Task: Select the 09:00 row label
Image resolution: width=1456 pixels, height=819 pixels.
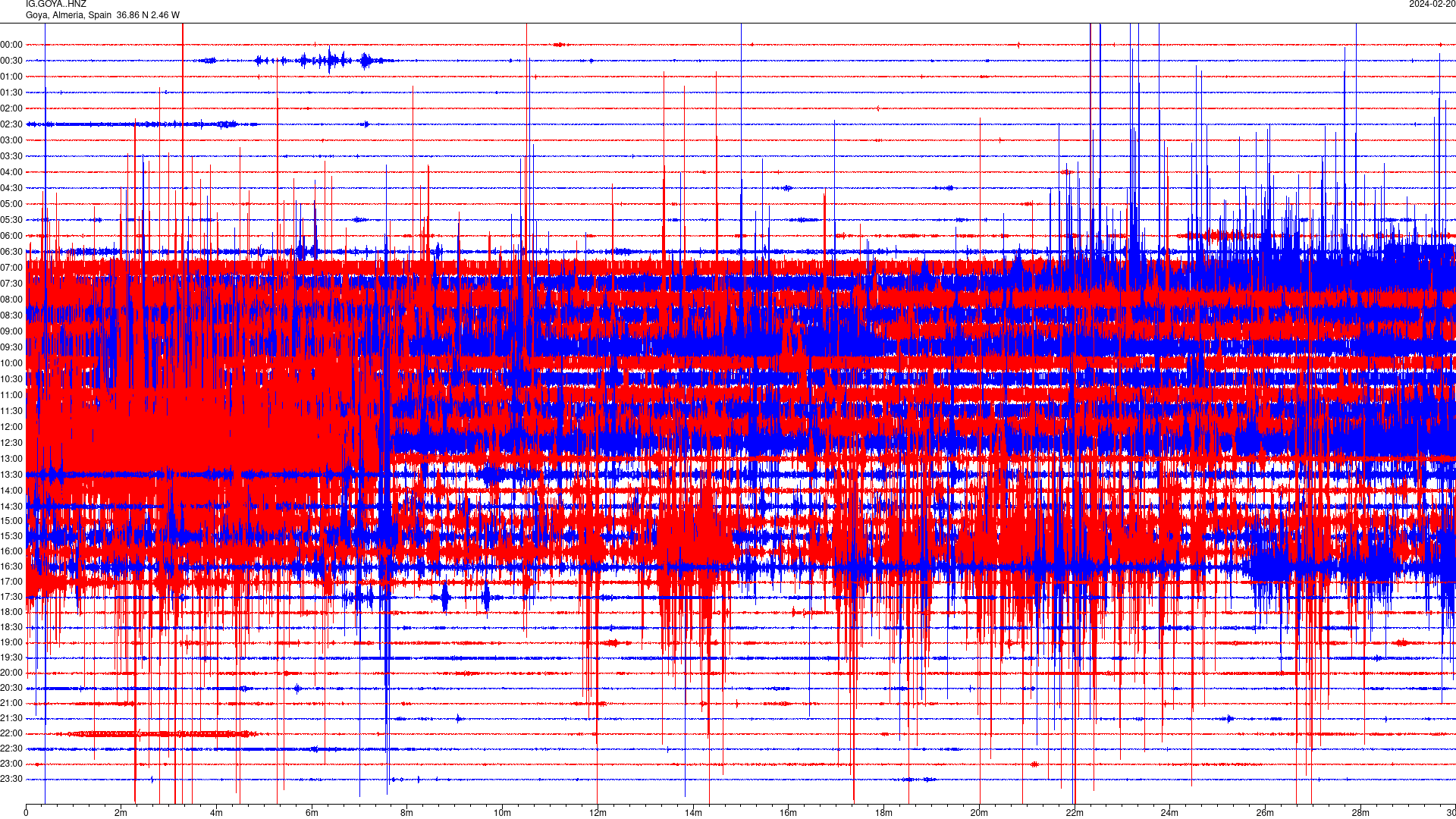Action: tap(11, 331)
